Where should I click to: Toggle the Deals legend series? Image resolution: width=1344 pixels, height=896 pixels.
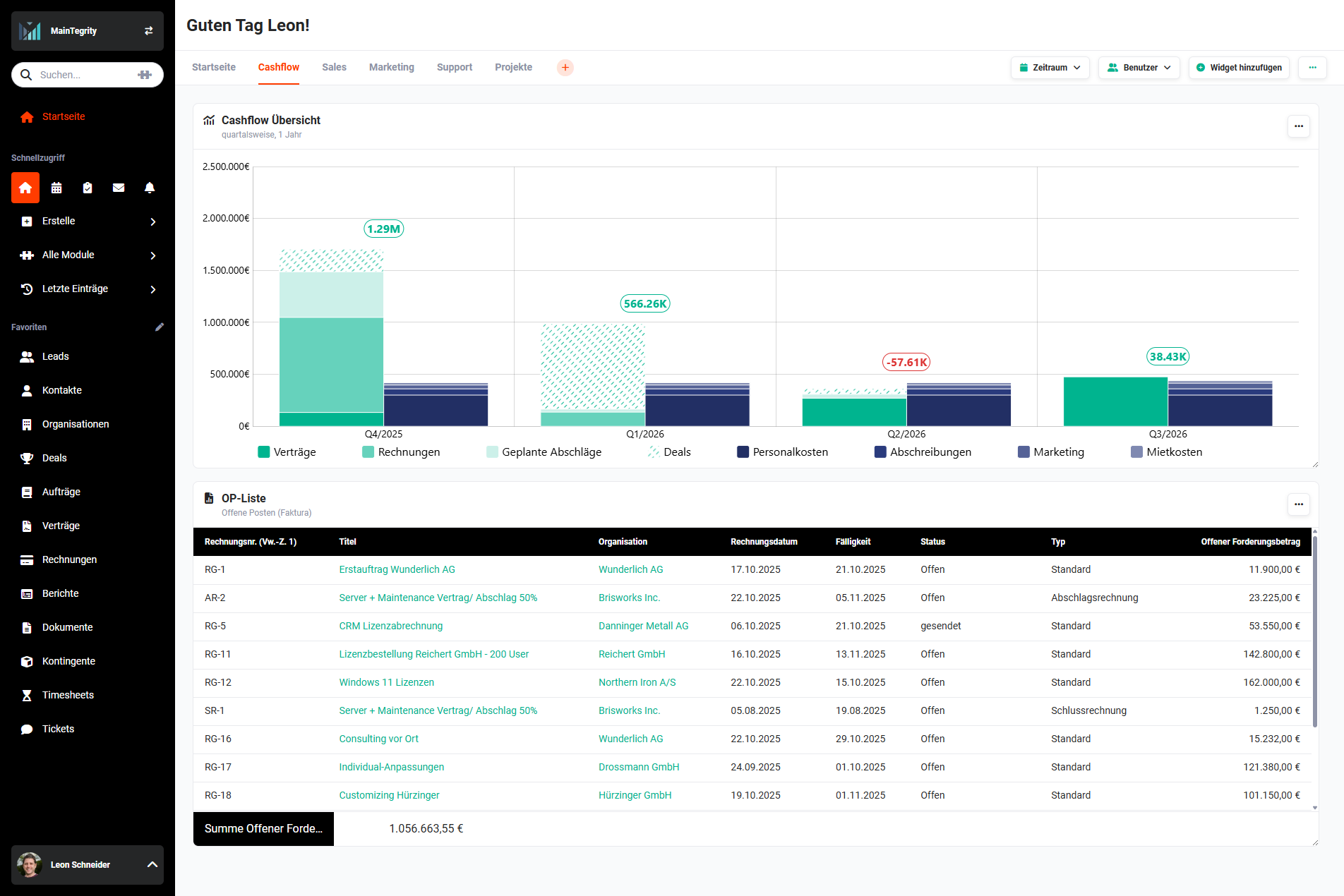pyautogui.click(x=669, y=452)
